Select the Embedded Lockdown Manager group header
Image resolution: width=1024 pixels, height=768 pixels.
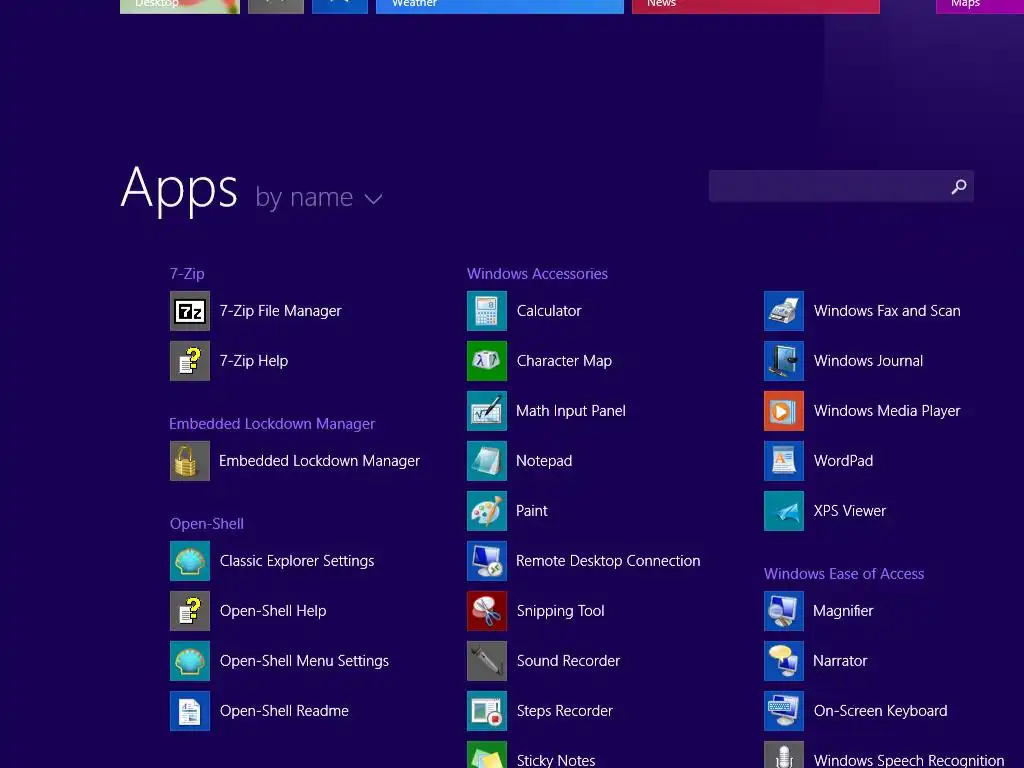[272, 424]
